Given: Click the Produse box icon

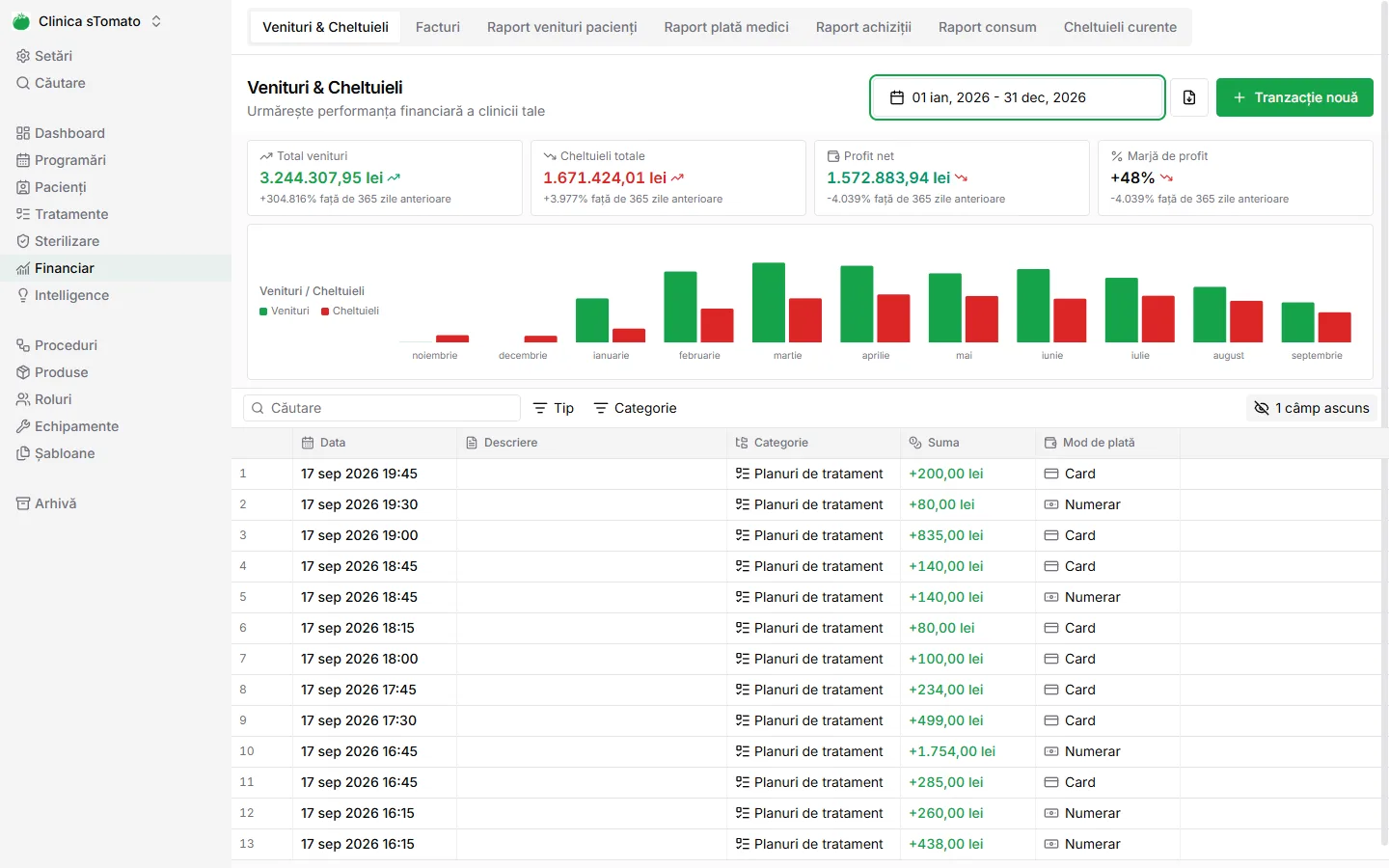Looking at the screenshot, I should coord(23,372).
